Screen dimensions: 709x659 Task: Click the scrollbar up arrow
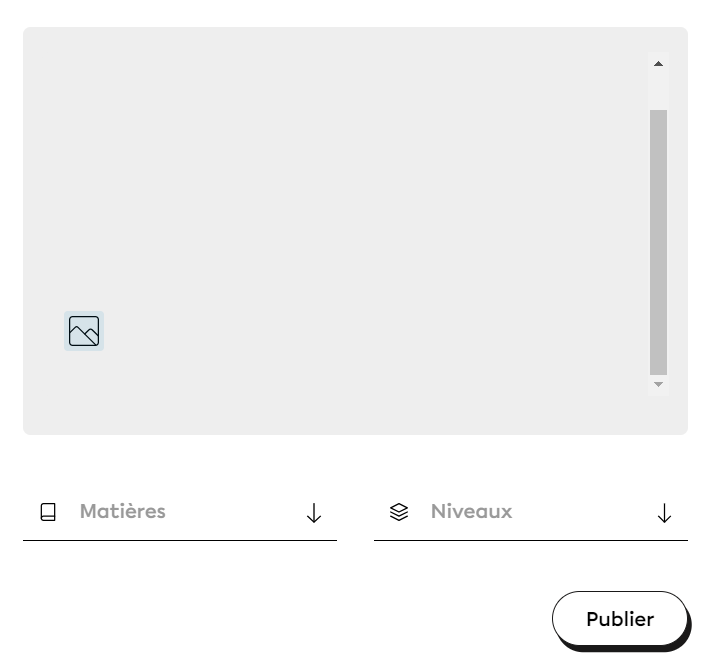pos(658,65)
